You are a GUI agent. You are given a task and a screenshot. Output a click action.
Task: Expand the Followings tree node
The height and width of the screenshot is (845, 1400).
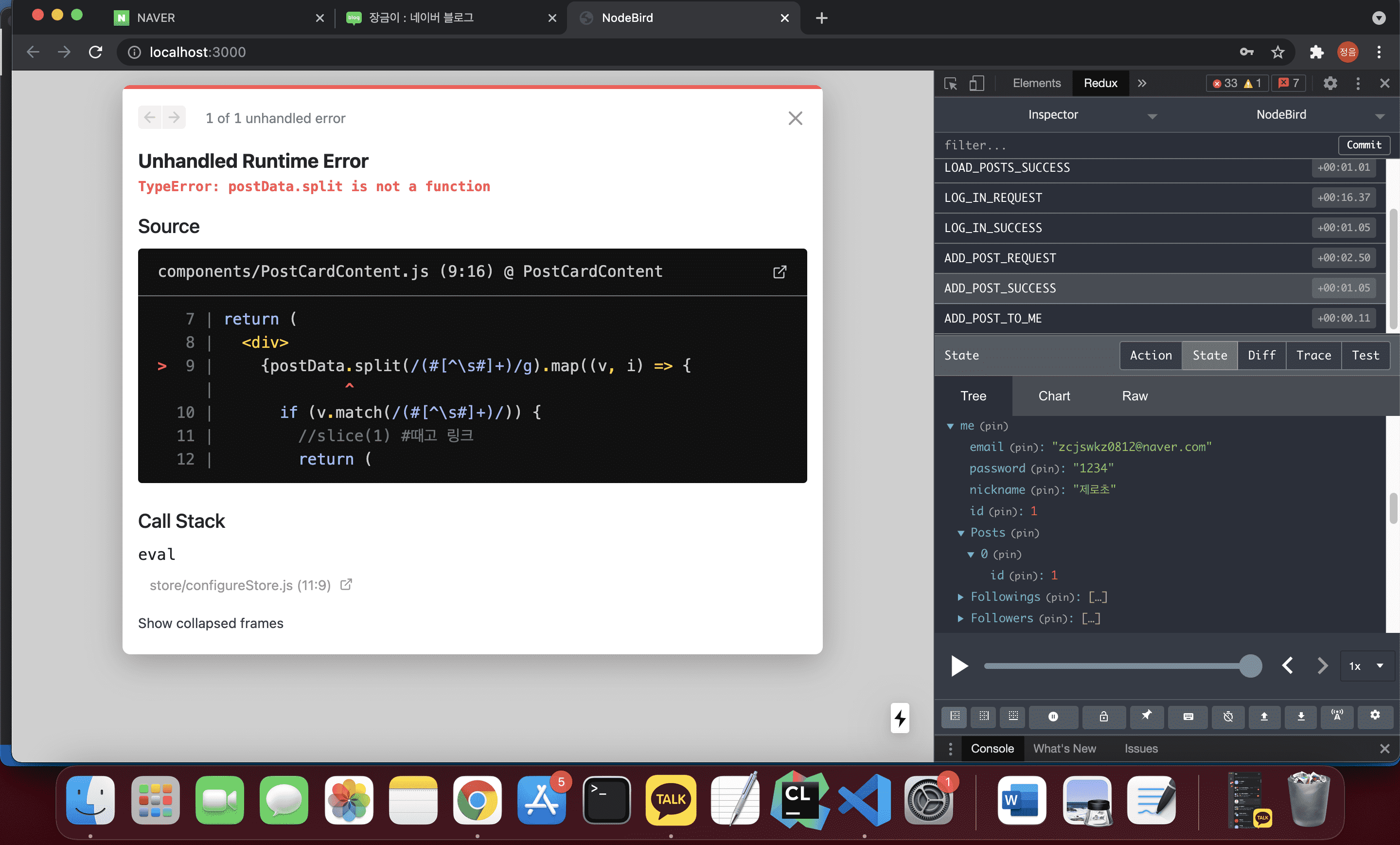pos(960,597)
